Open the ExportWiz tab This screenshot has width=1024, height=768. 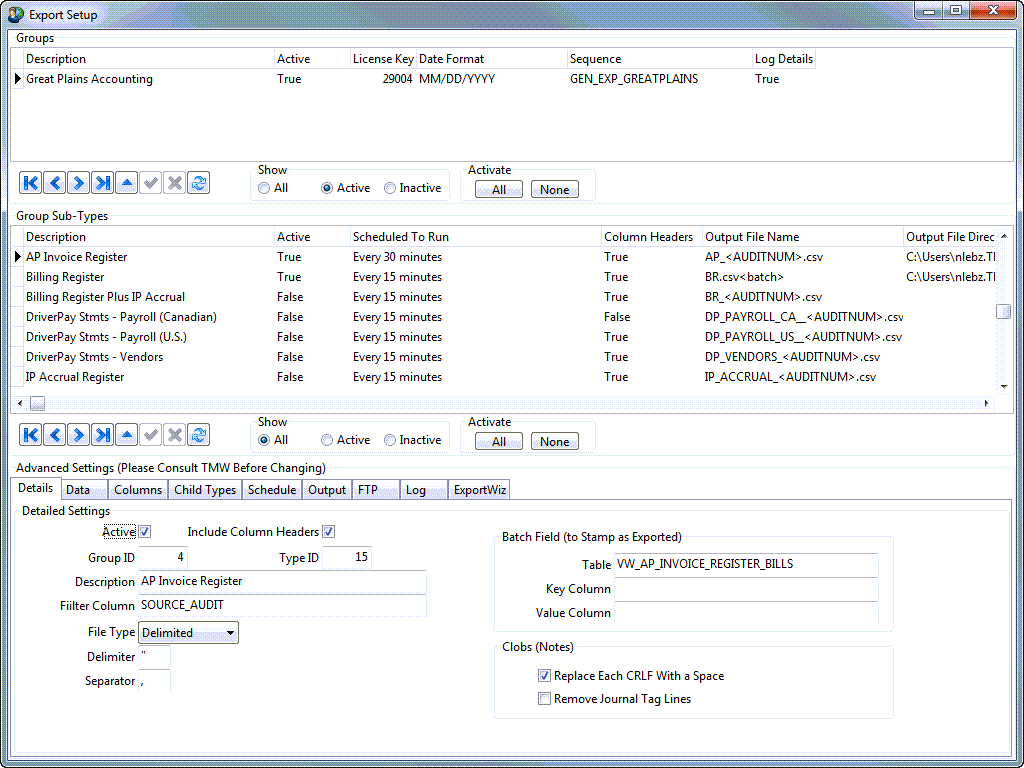480,490
